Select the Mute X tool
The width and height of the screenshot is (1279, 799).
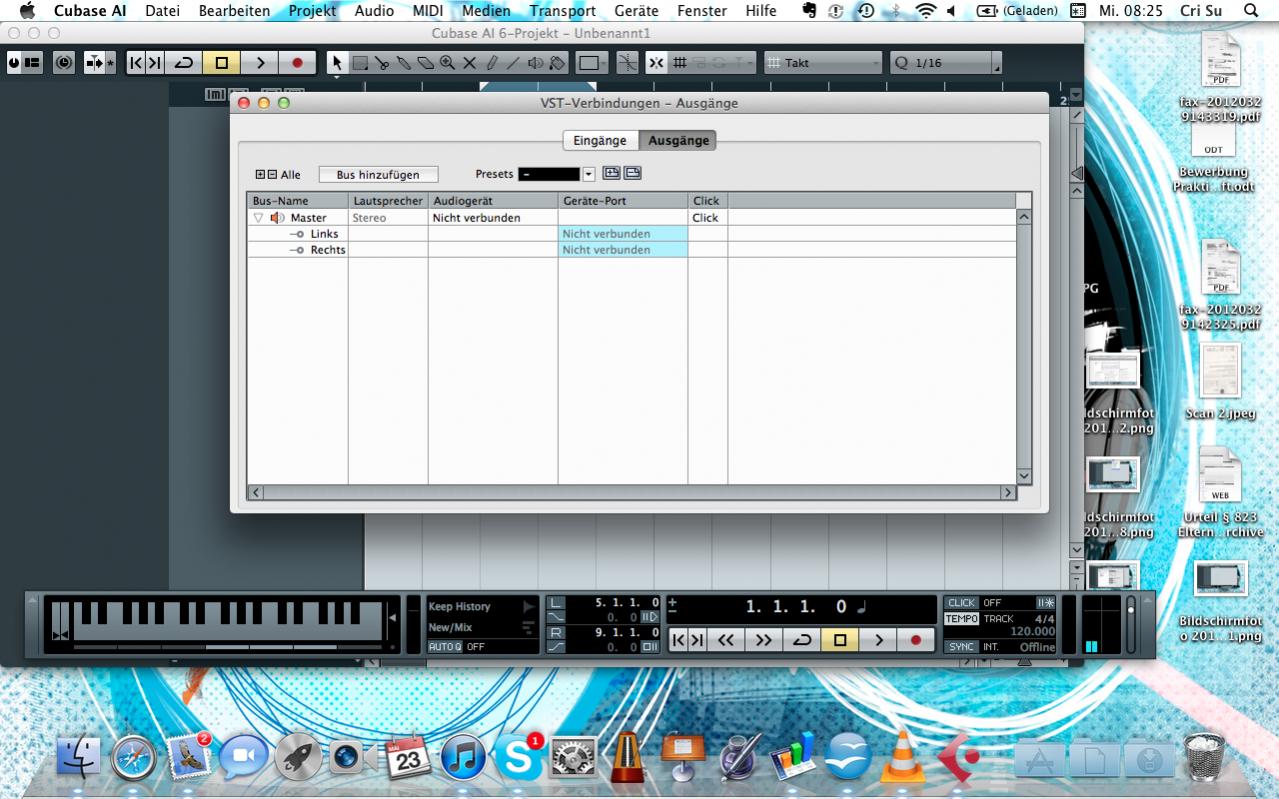click(469, 62)
